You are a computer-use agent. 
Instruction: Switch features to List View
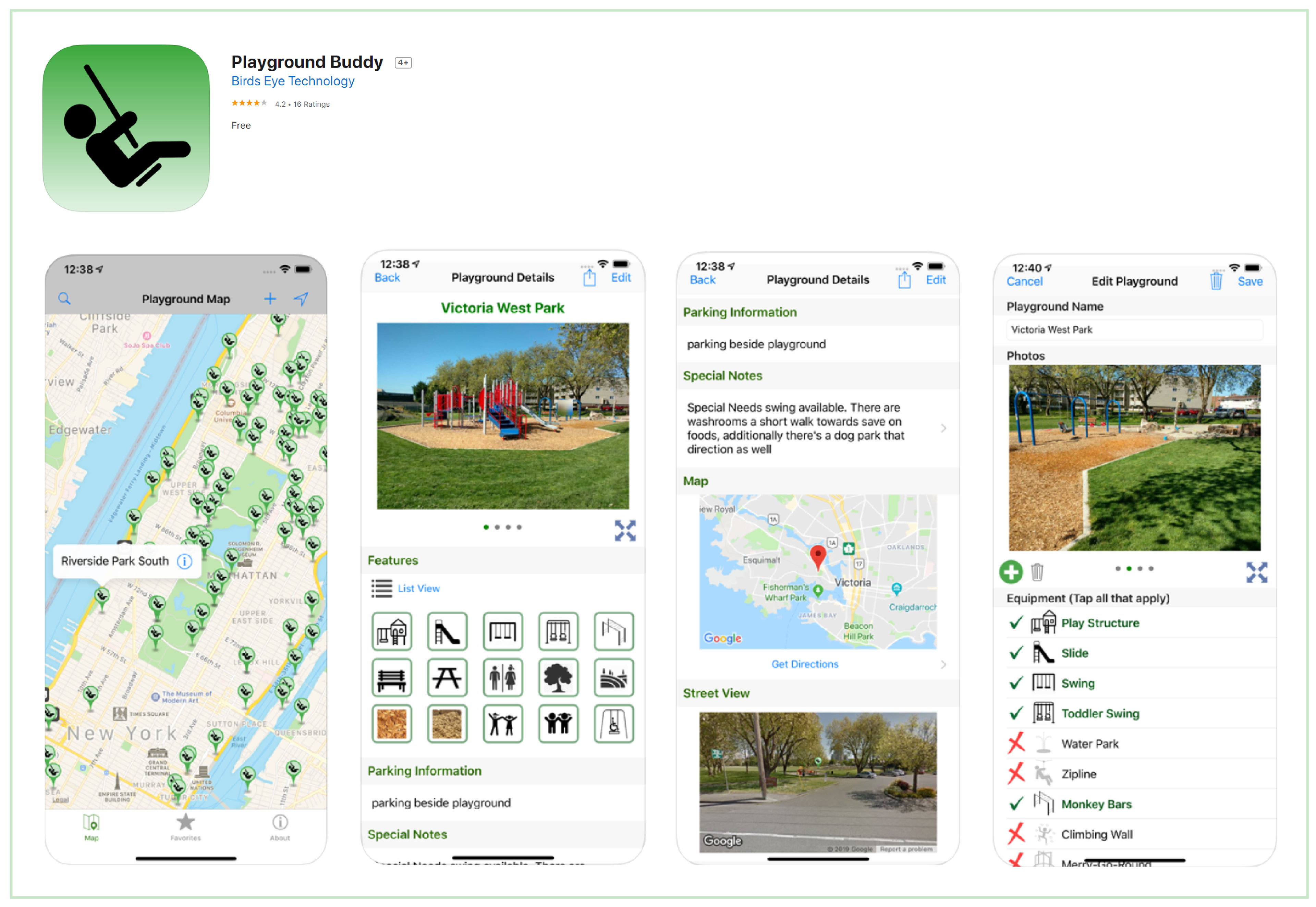point(418,589)
